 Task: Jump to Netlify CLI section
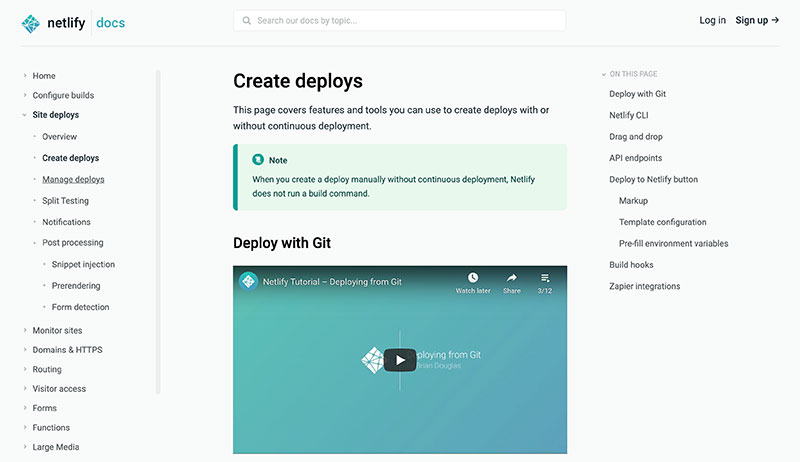(629, 115)
